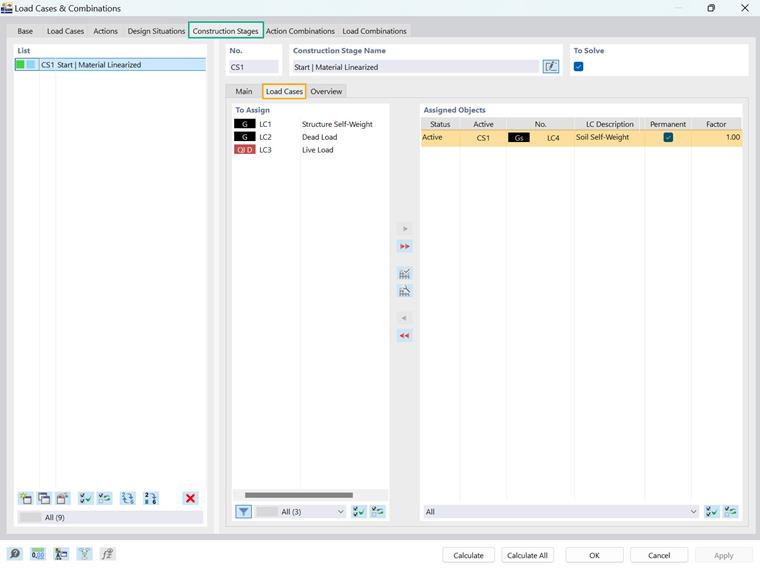Click the third list icon beside the copy icon
This screenshot has height=570, width=760.
coord(63,498)
